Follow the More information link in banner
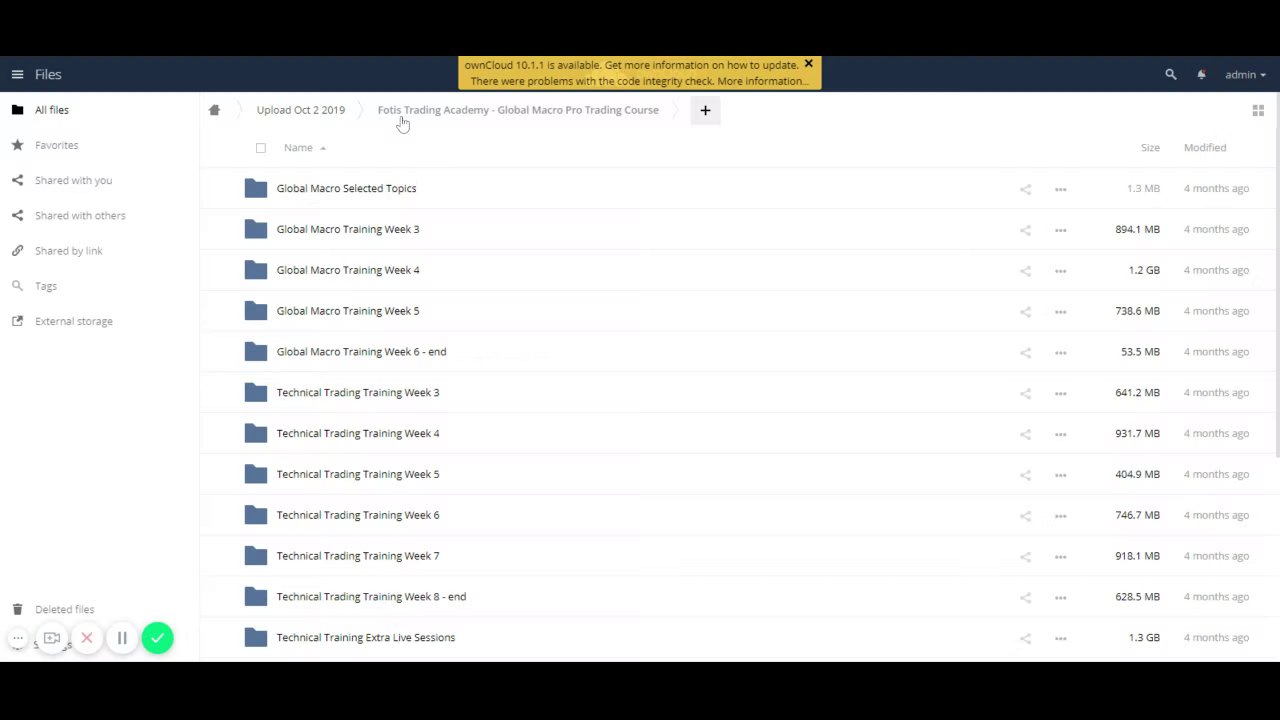Viewport: 1280px width, 720px height. 761,81
